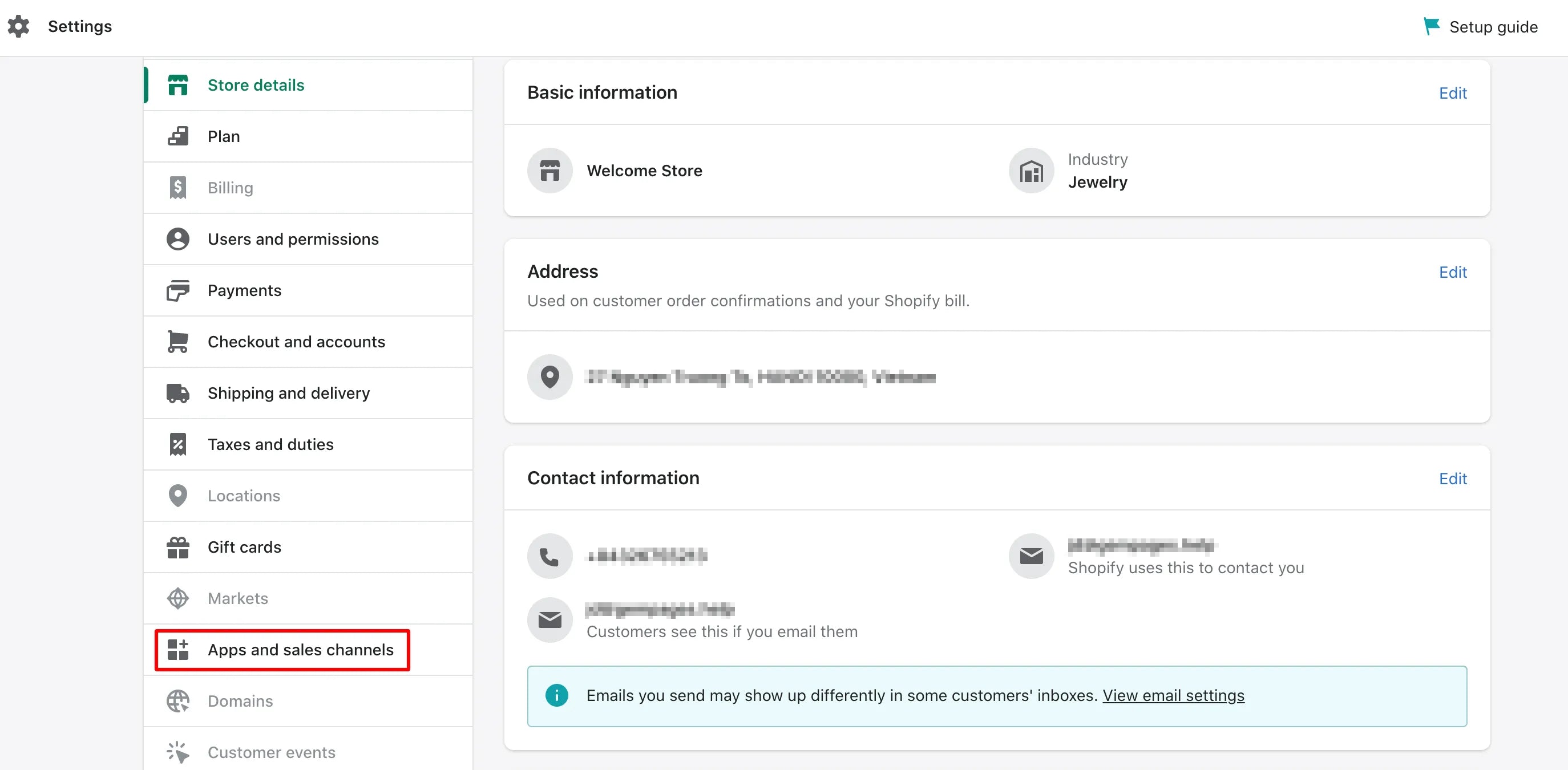Screen dimensions: 1568x770
Task: Click the Users and permissions profile icon
Action: pyautogui.click(x=177, y=239)
